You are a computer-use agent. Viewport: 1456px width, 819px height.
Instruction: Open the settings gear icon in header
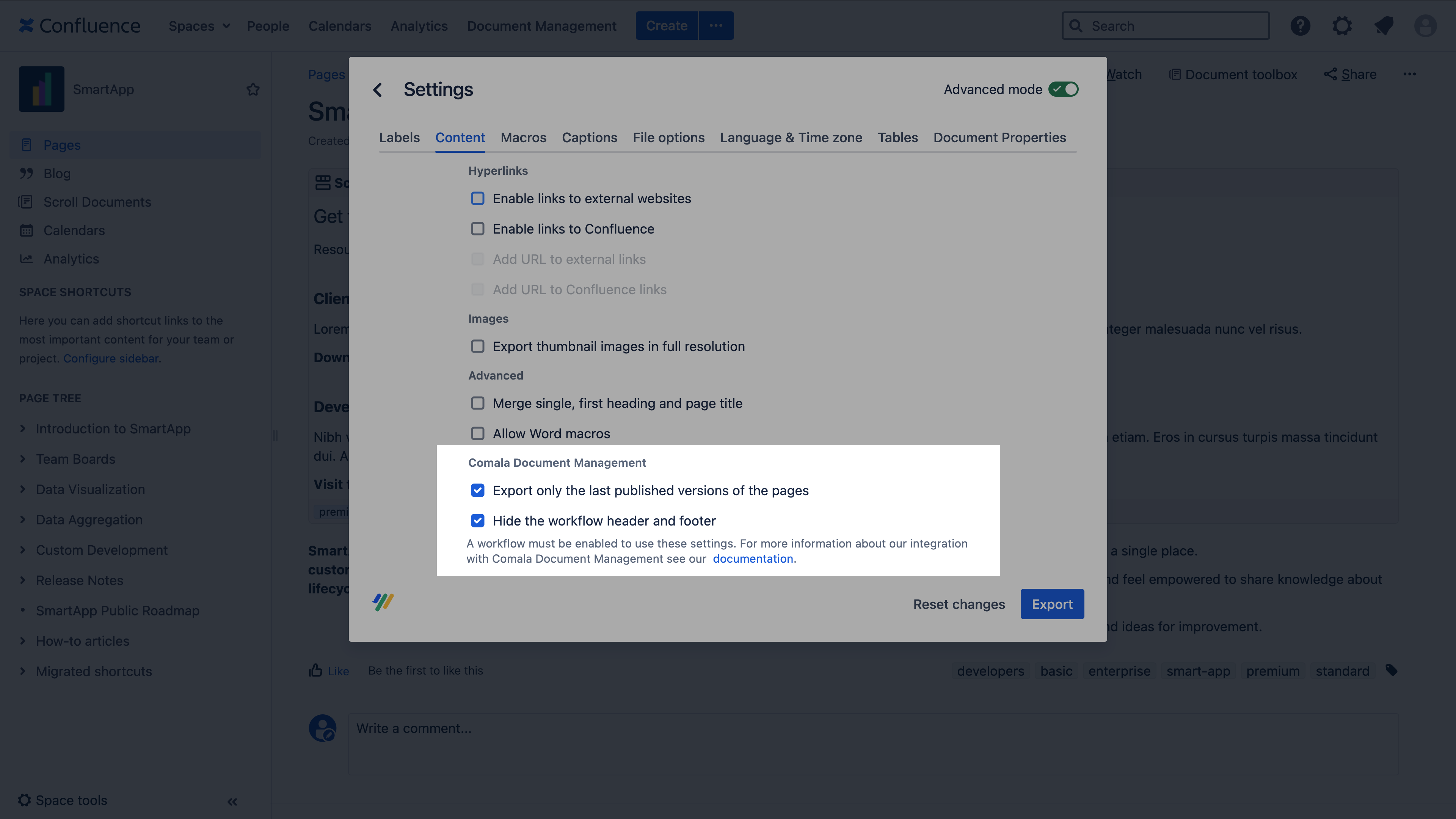coord(1342,26)
